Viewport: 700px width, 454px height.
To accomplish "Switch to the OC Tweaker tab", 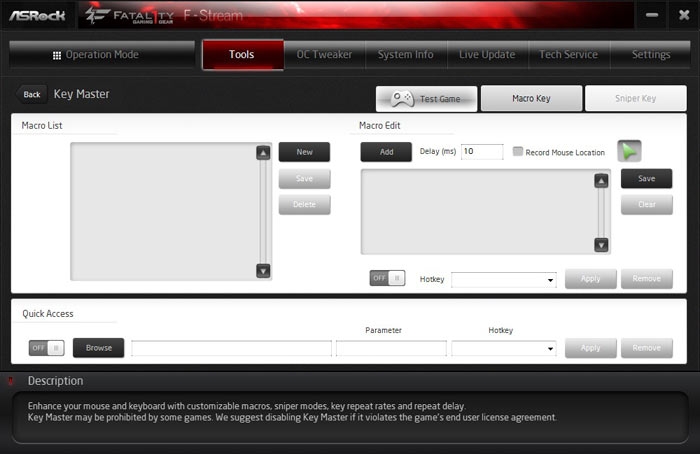I will click(x=325, y=54).
